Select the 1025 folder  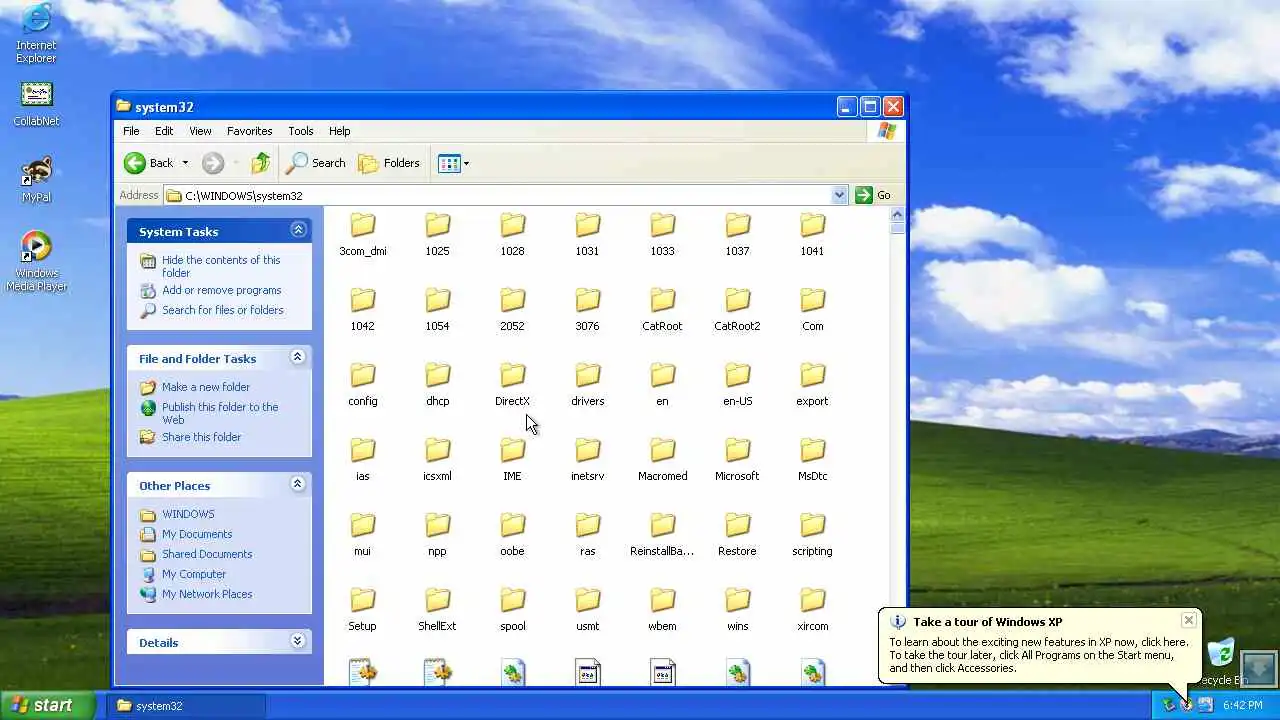[x=437, y=235]
